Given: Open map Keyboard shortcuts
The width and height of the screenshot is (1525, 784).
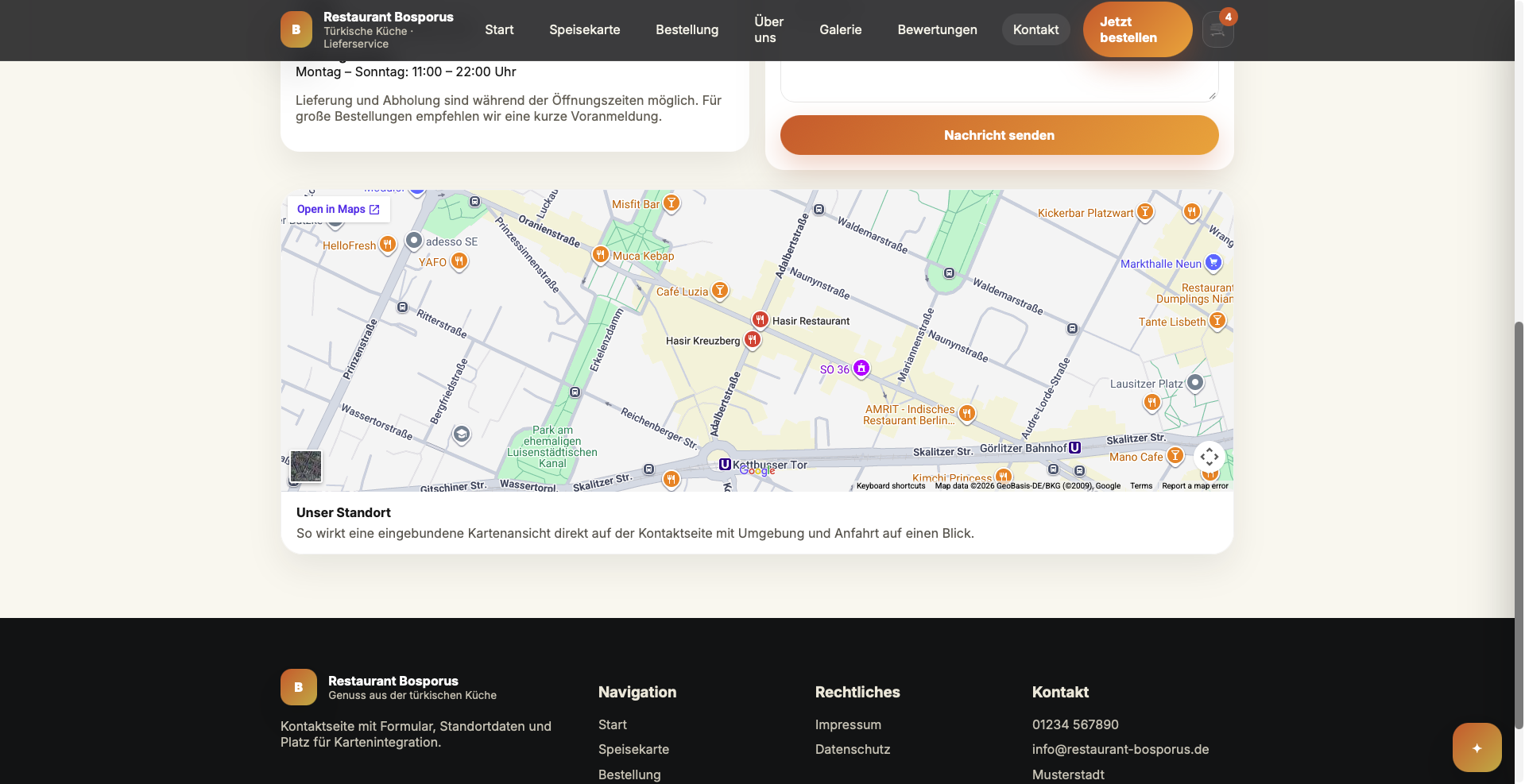Looking at the screenshot, I should point(891,486).
